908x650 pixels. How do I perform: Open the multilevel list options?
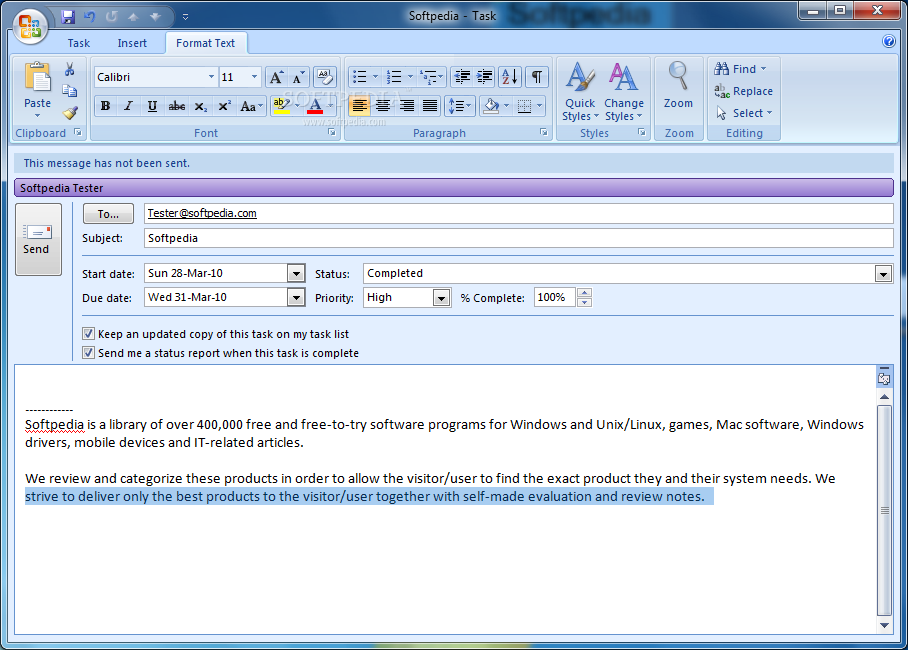click(431, 76)
